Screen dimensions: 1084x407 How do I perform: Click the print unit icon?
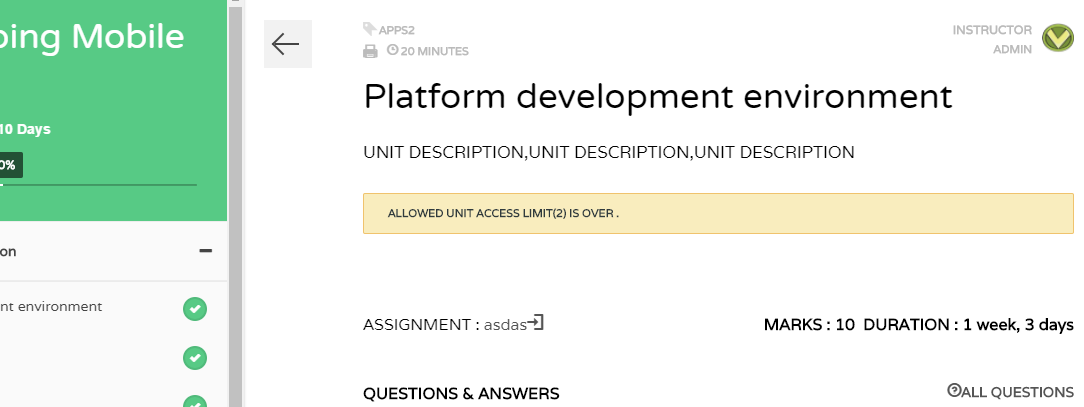(371, 51)
